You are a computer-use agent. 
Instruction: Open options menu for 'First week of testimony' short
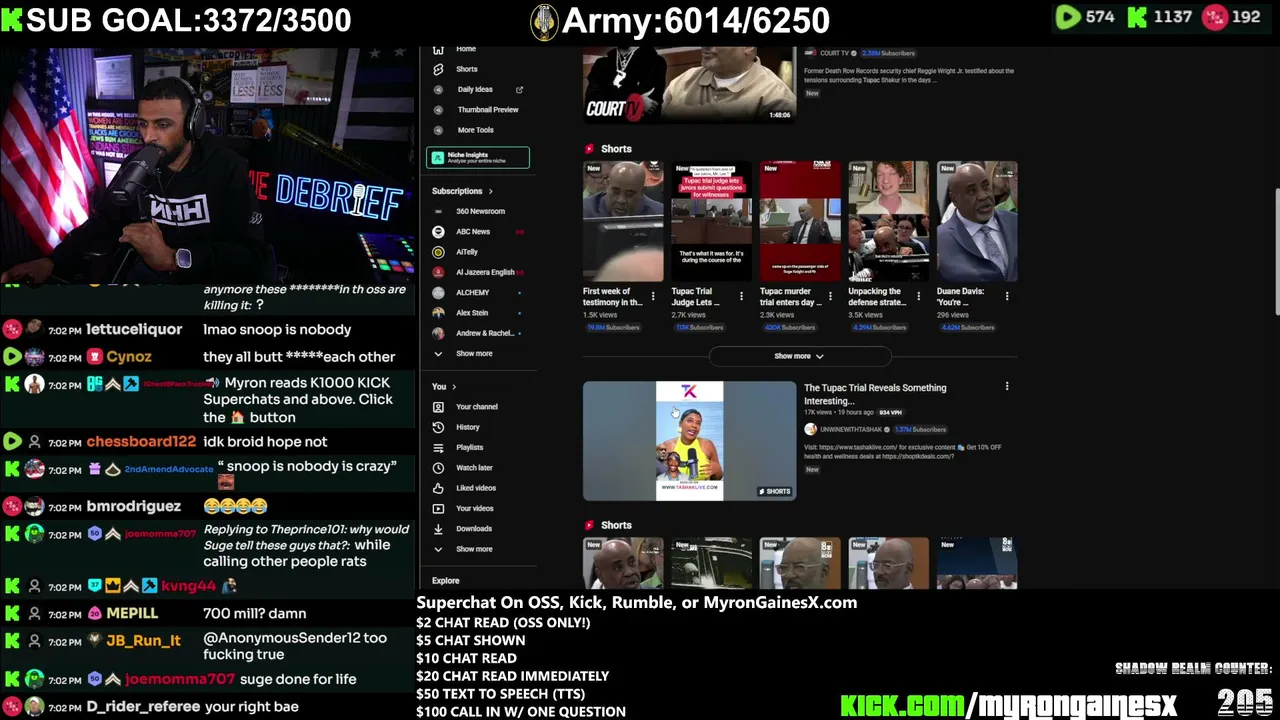[653, 296]
